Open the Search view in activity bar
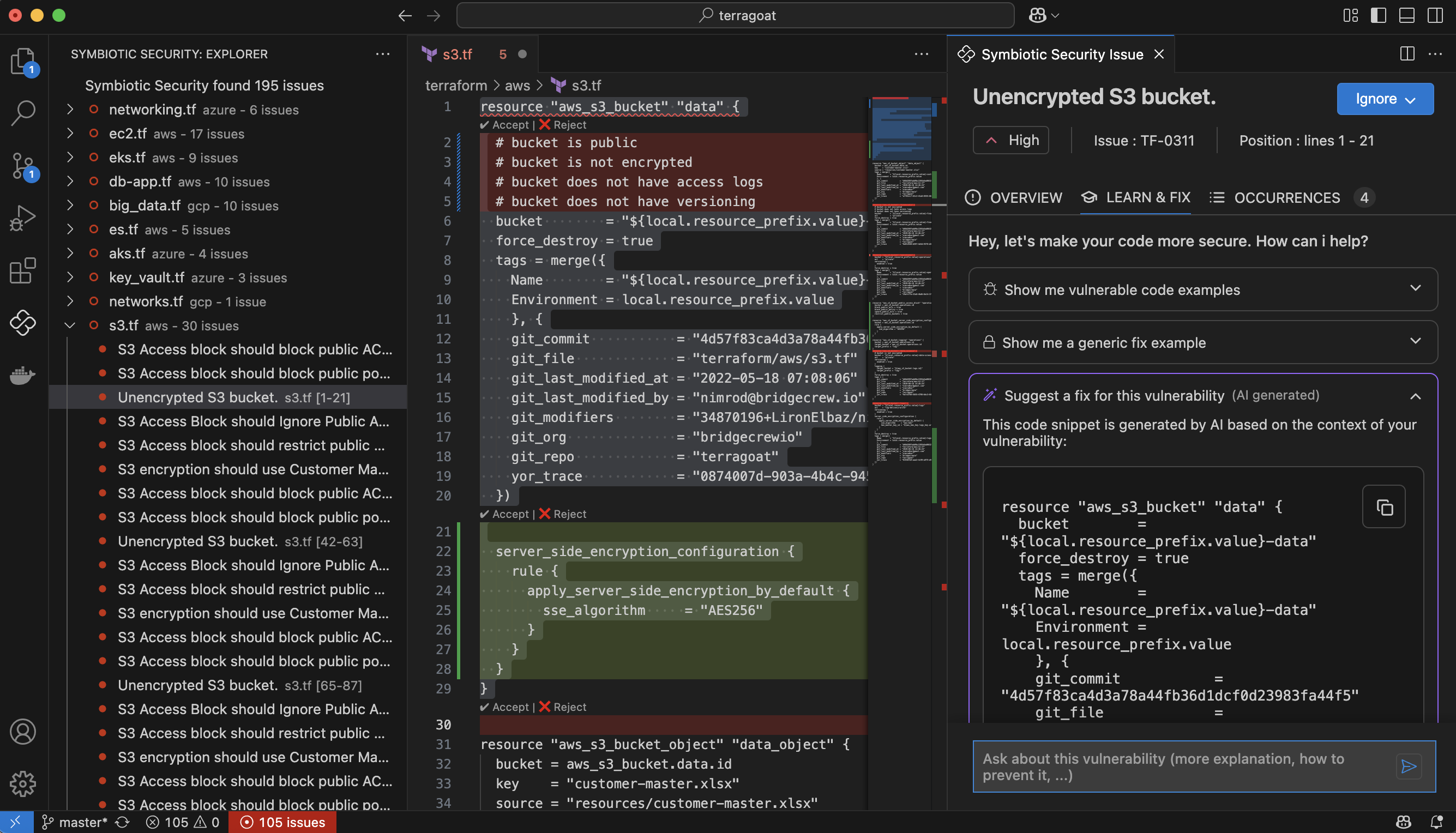 (x=23, y=113)
